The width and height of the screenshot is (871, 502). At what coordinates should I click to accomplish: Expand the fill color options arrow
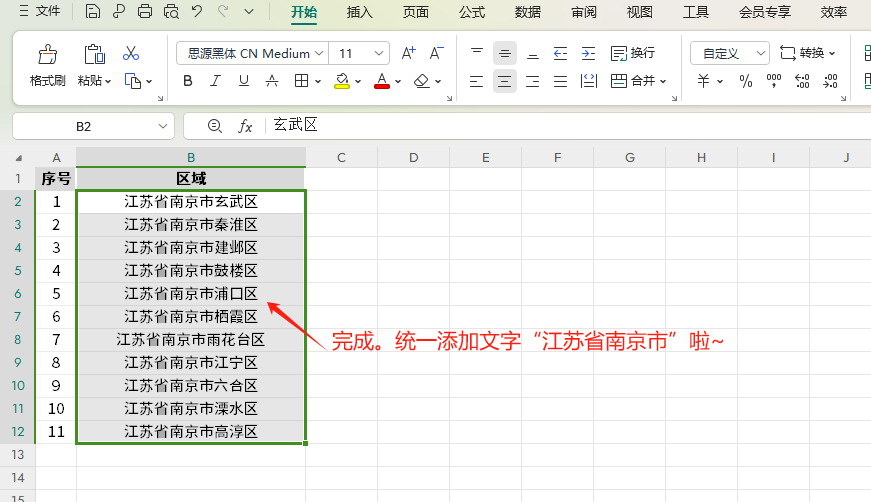[x=358, y=82]
